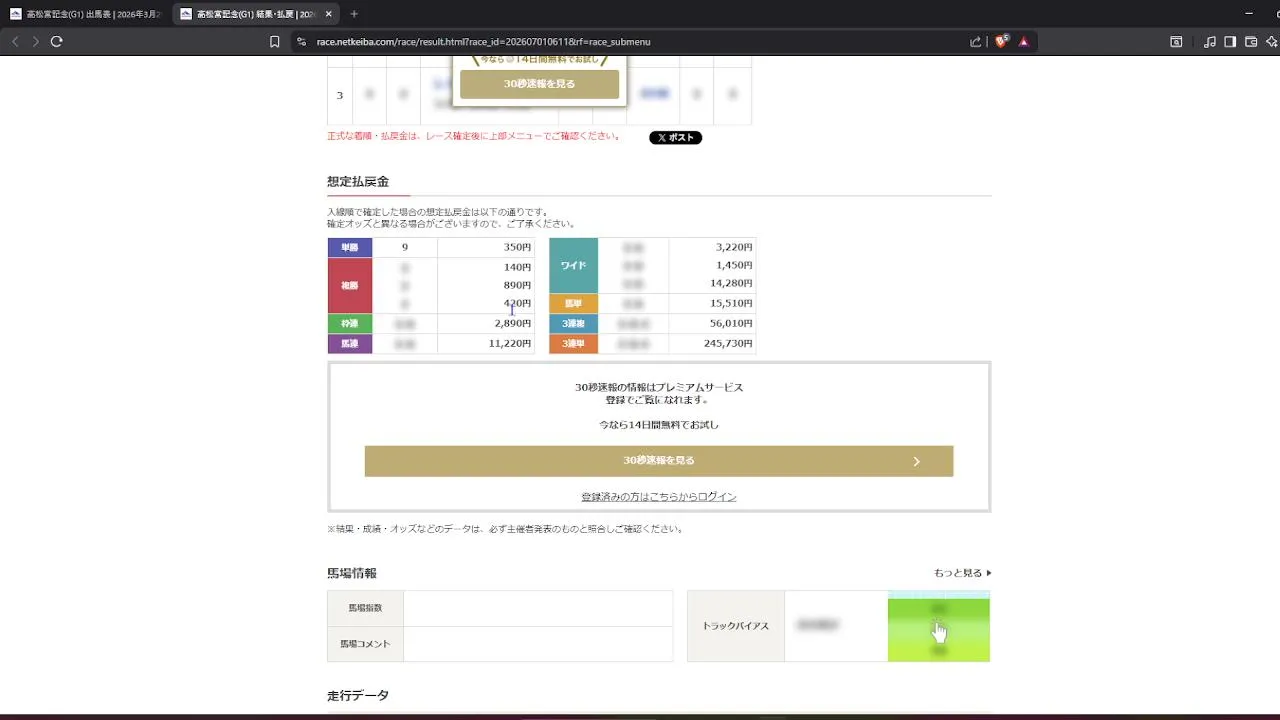Click the wide 30秒速報を見る banner button
Screen dimensions: 1280x720
click(x=659, y=461)
